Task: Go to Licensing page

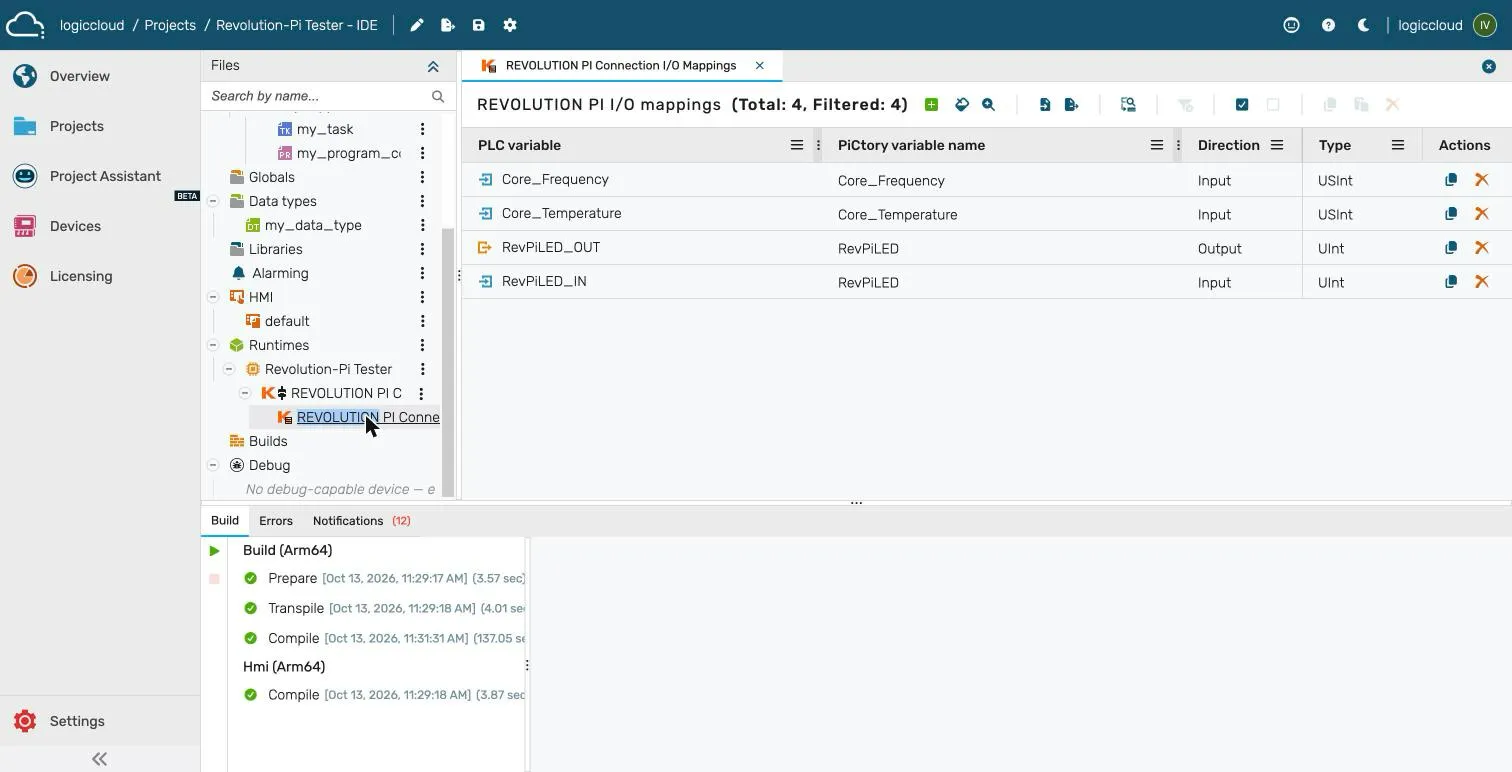Action: 81,276
